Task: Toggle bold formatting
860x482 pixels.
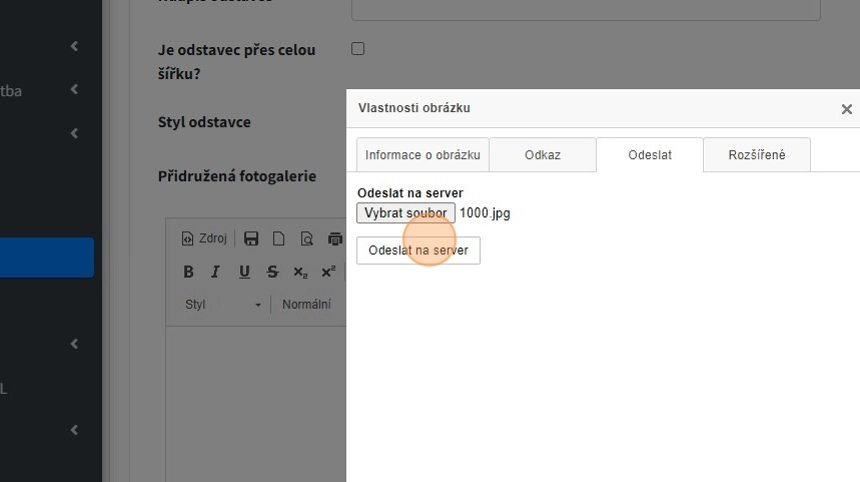Action: 188,272
